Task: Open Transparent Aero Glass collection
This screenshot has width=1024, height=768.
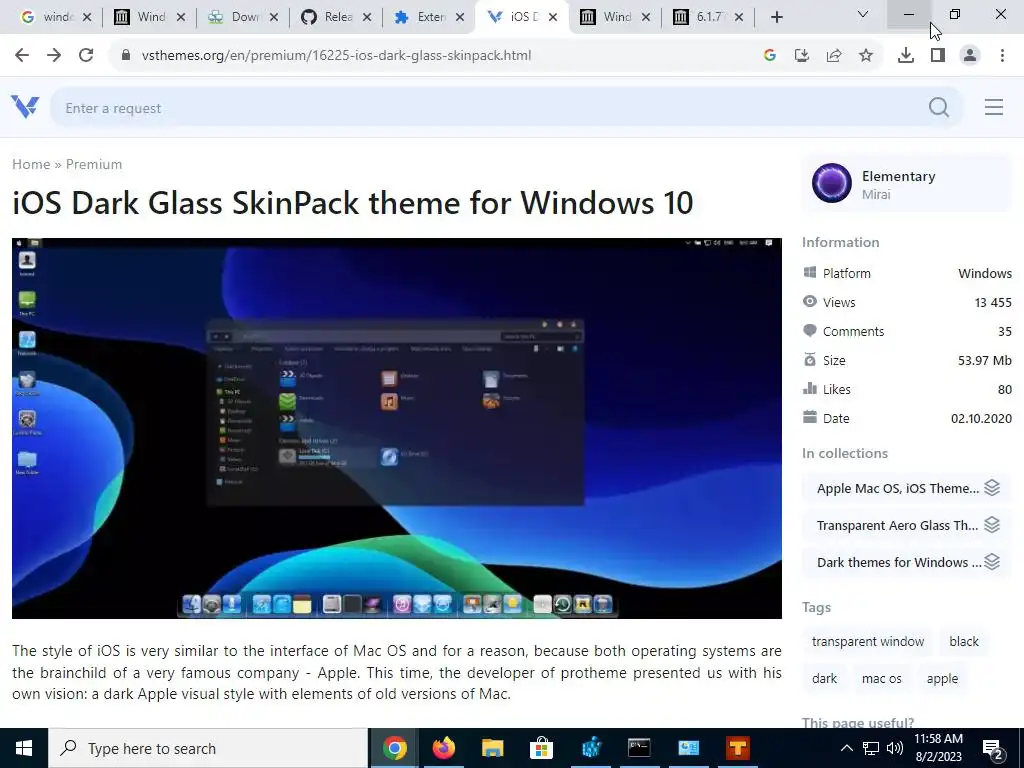Action: coord(907,525)
